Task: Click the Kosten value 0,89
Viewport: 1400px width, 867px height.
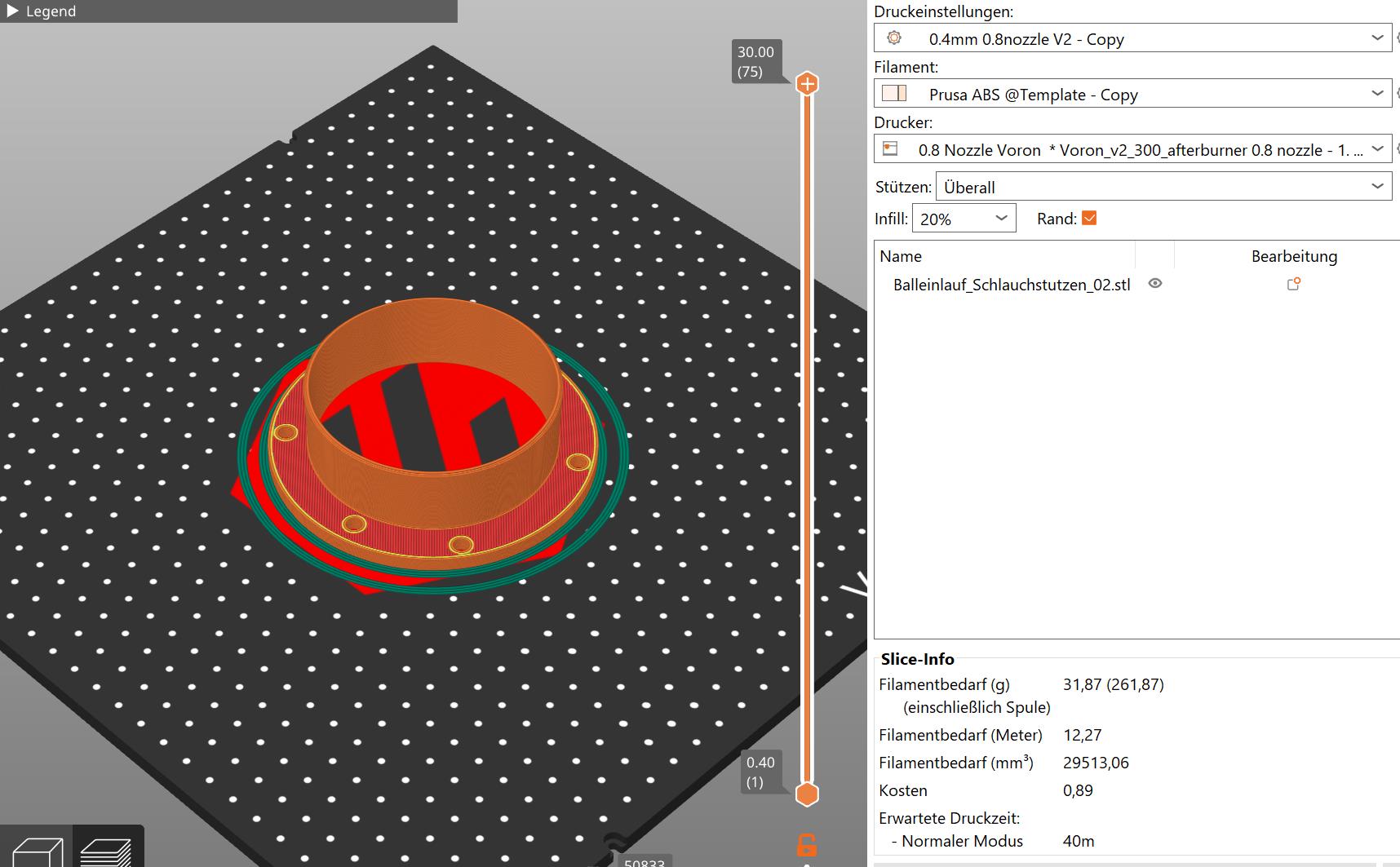Action: [x=1078, y=790]
